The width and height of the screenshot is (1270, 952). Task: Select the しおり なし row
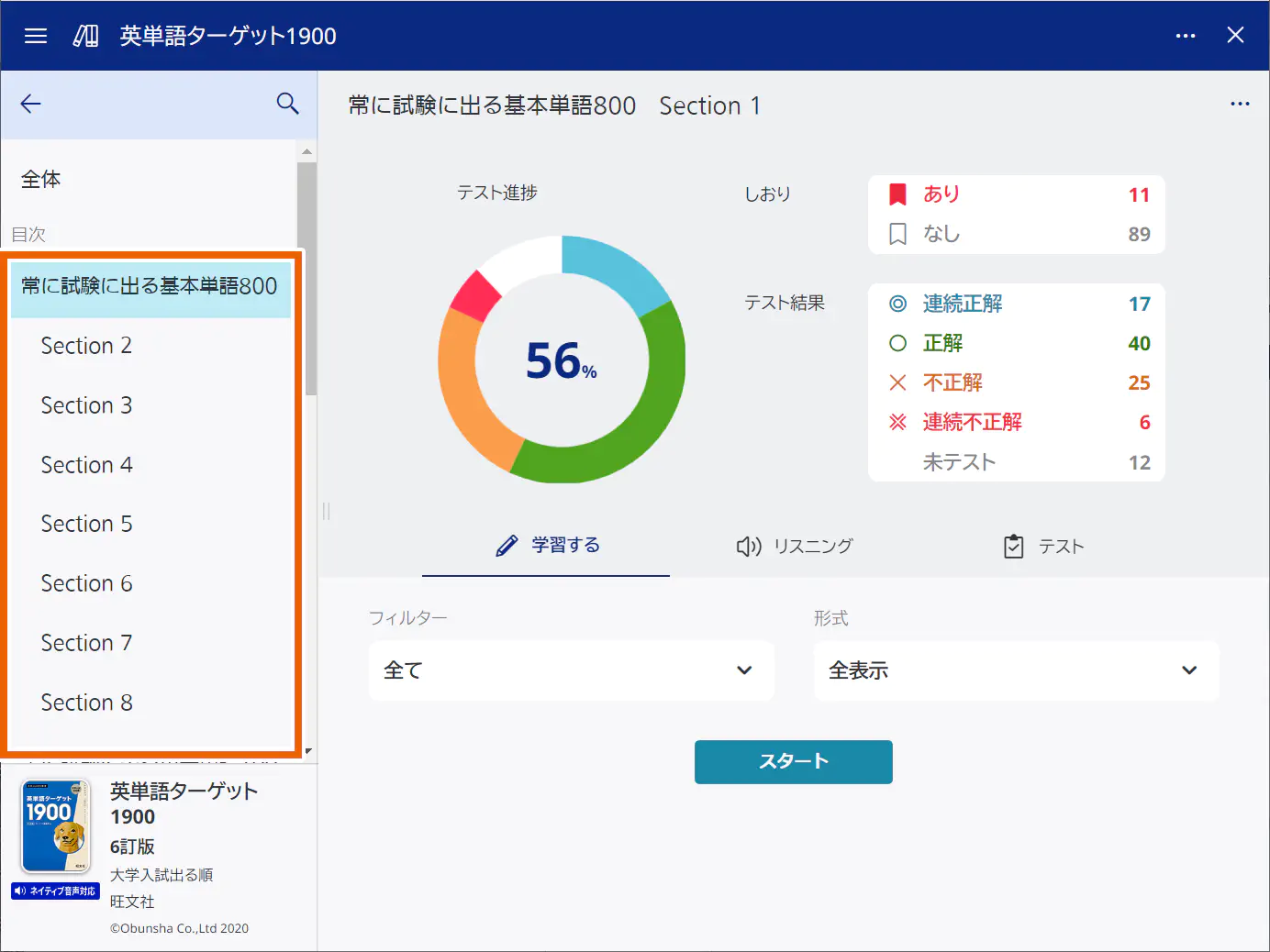tap(1017, 234)
